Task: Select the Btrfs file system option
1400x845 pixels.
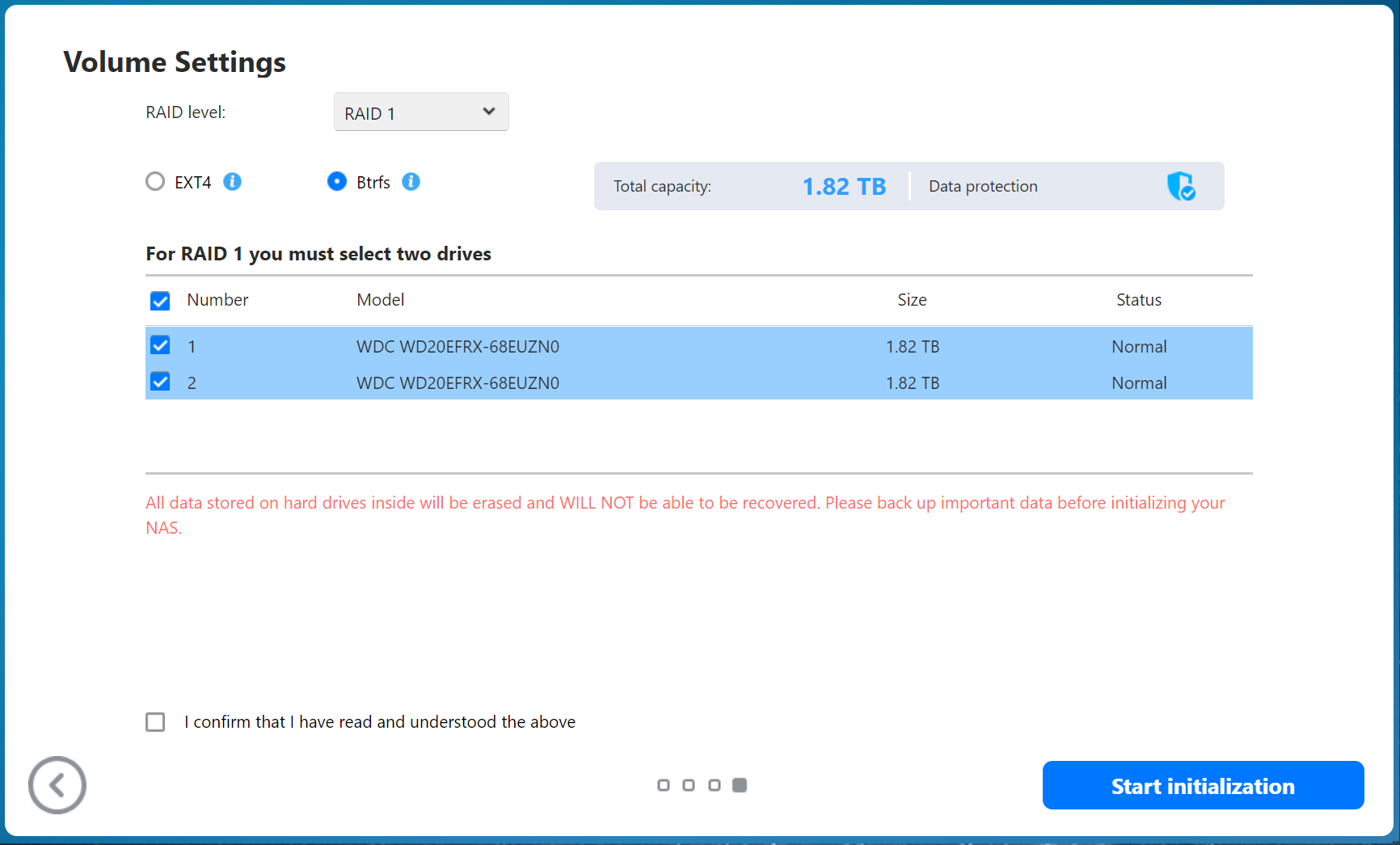Action: click(x=337, y=182)
